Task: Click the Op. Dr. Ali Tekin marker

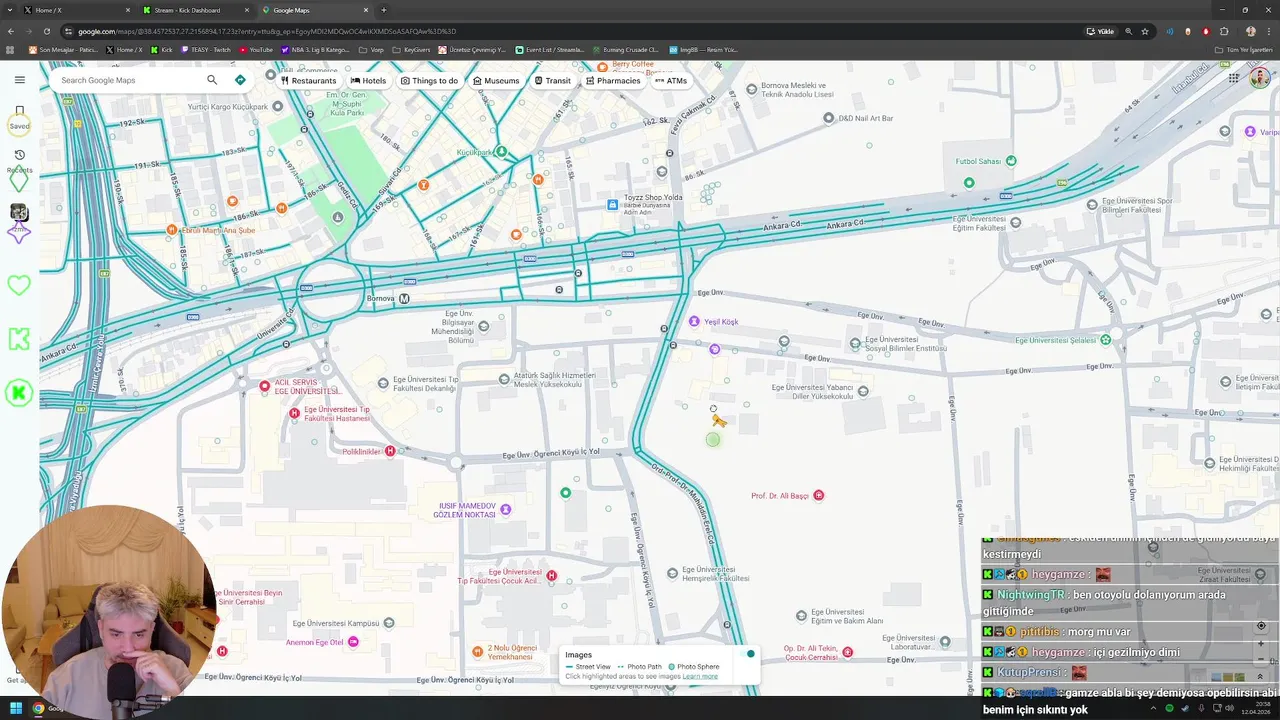Action: [x=848, y=652]
